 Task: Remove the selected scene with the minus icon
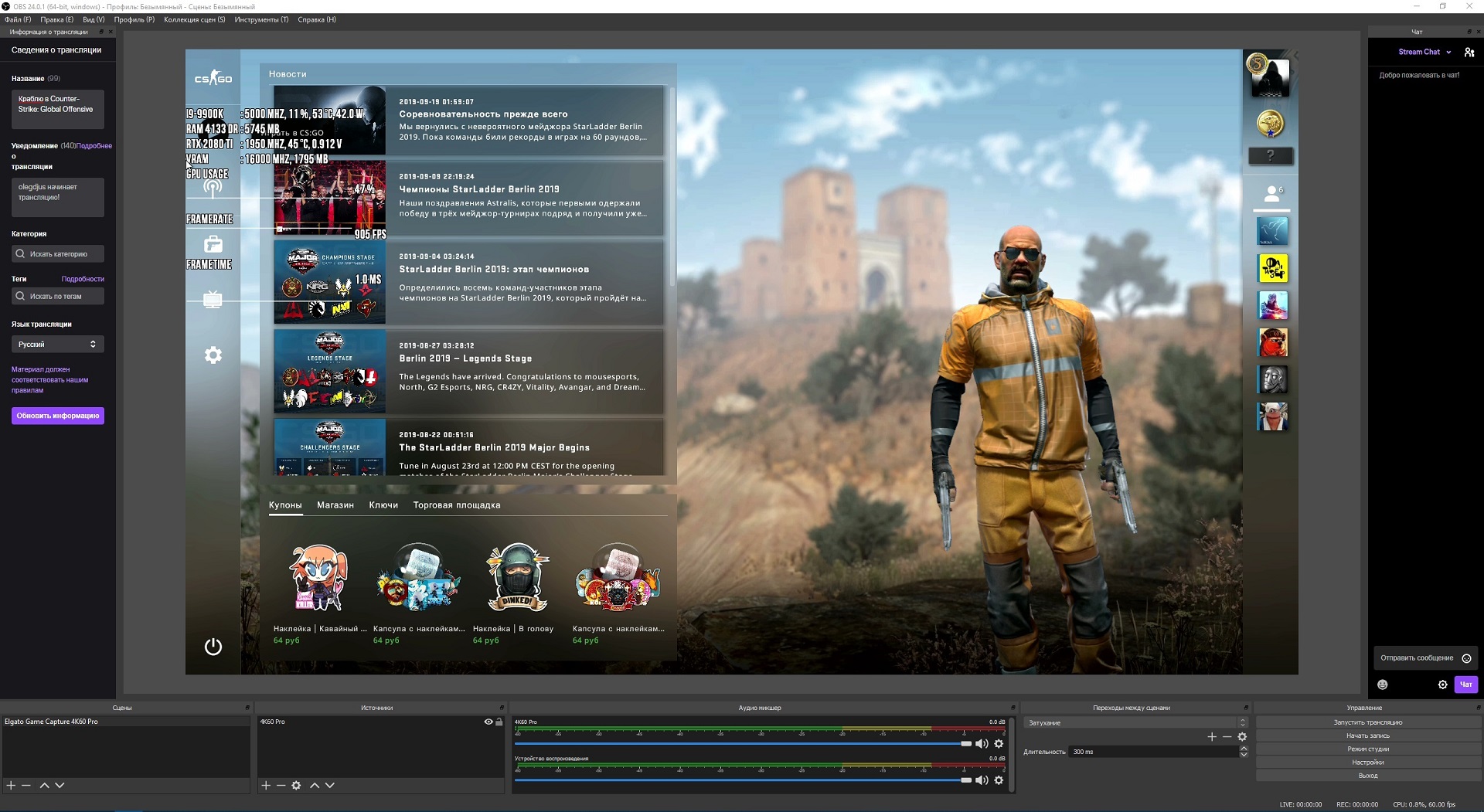click(x=26, y=785)
